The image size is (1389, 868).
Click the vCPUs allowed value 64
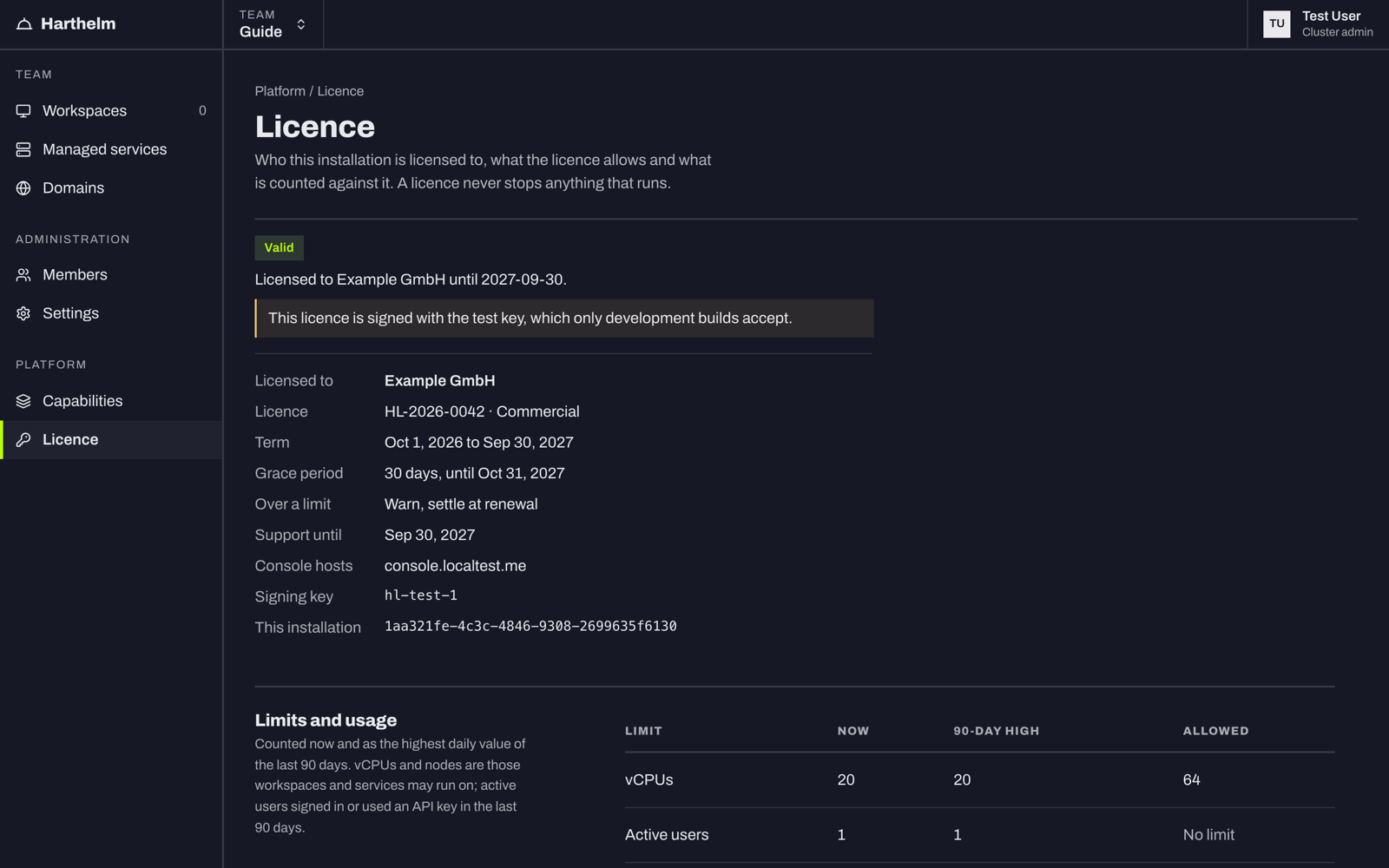coord(1191,780)
